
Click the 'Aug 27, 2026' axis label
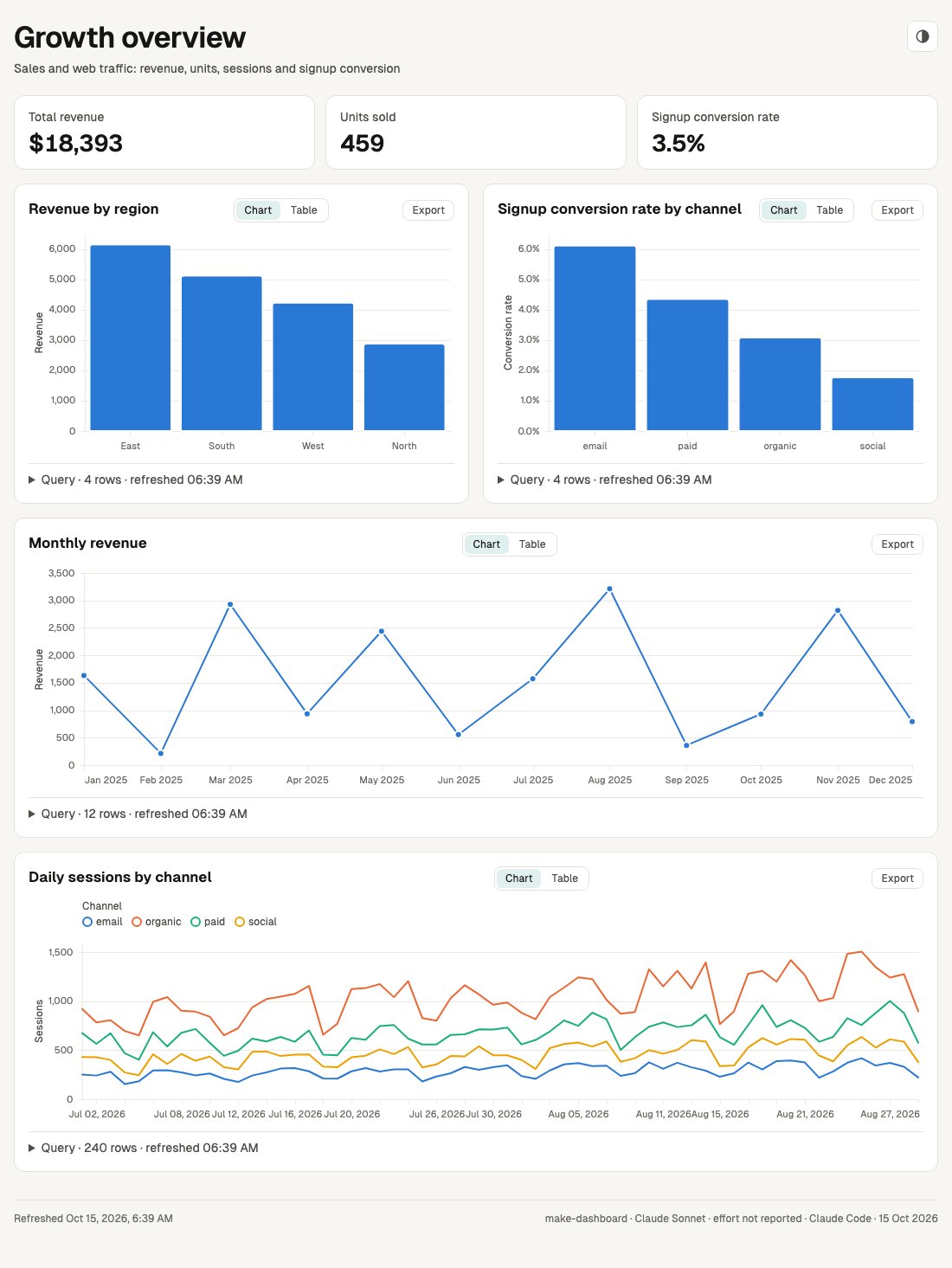pyautogui.click(x=890, y=1114)
